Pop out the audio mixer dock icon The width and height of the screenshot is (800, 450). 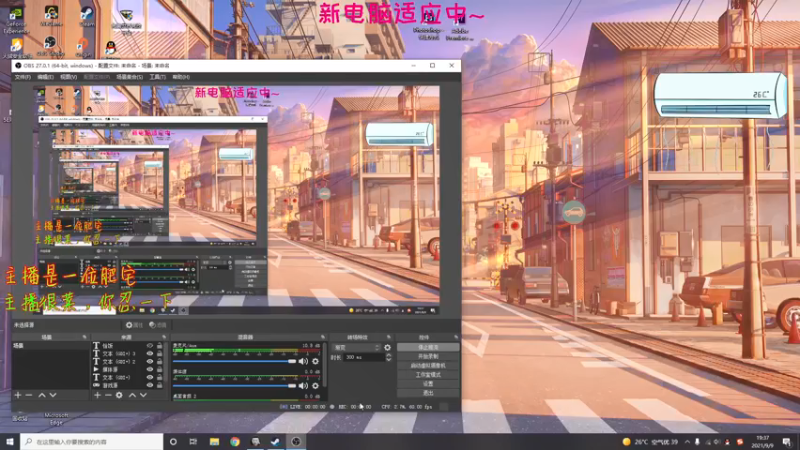tap(323, 337)
